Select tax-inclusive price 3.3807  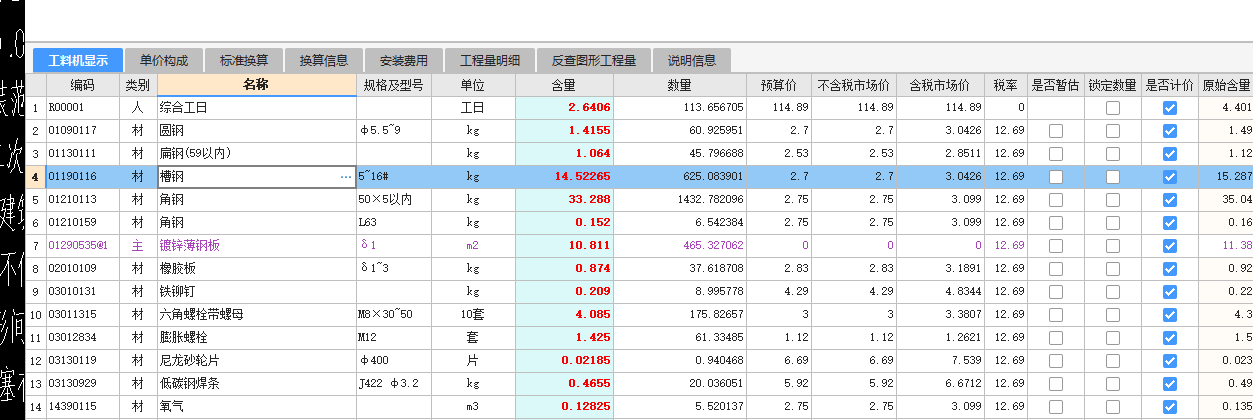[940, 314]
